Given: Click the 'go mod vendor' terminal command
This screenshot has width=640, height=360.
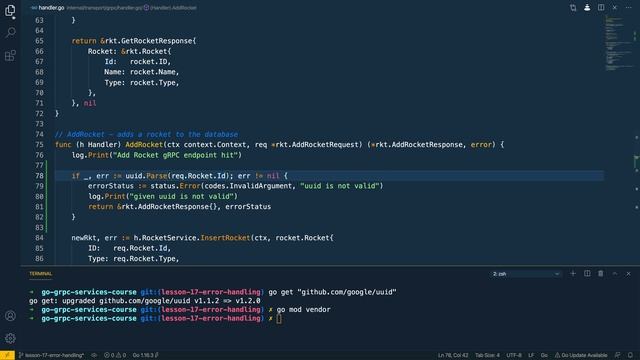Looking at the screenshot, I should coord(303,309).
